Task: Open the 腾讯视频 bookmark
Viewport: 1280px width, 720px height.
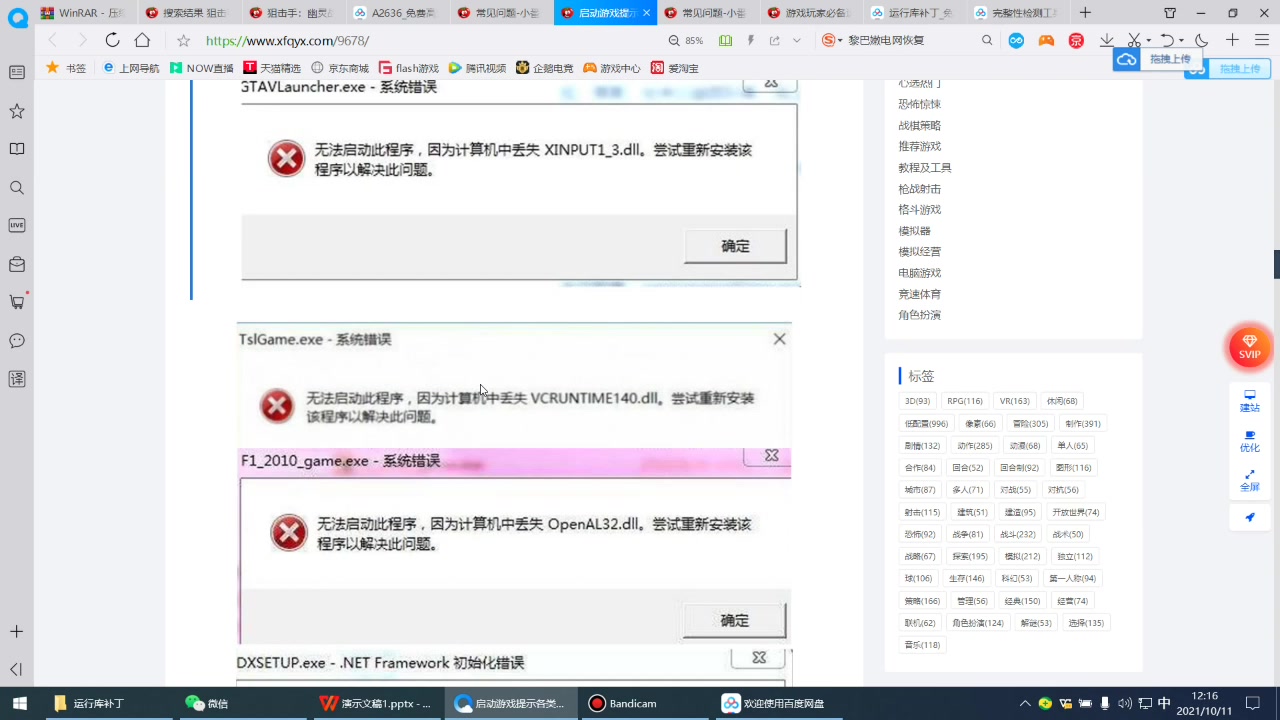Action: pos(477,68)
